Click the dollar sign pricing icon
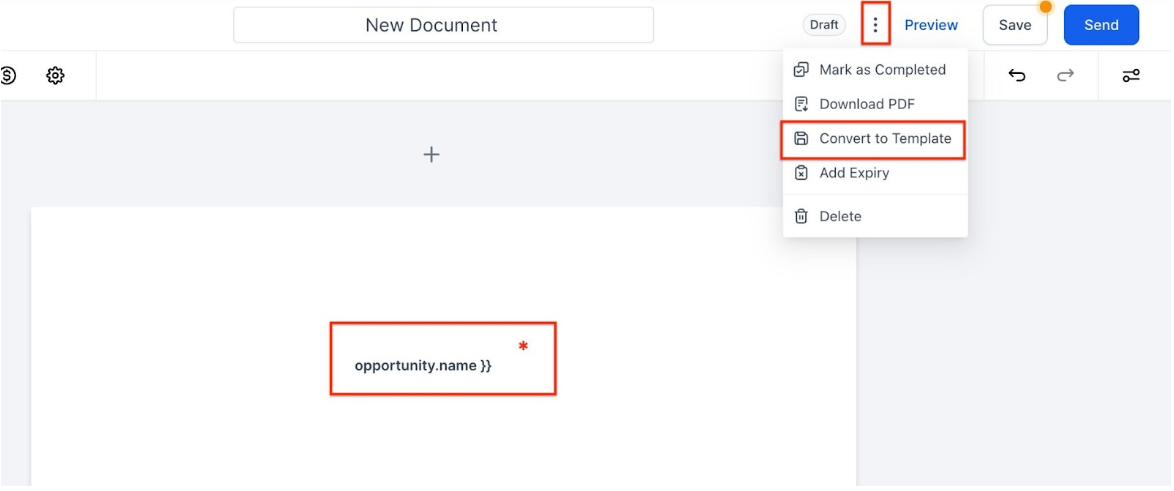The height and width of the screenshot is (491, 1174). (8, 75)
